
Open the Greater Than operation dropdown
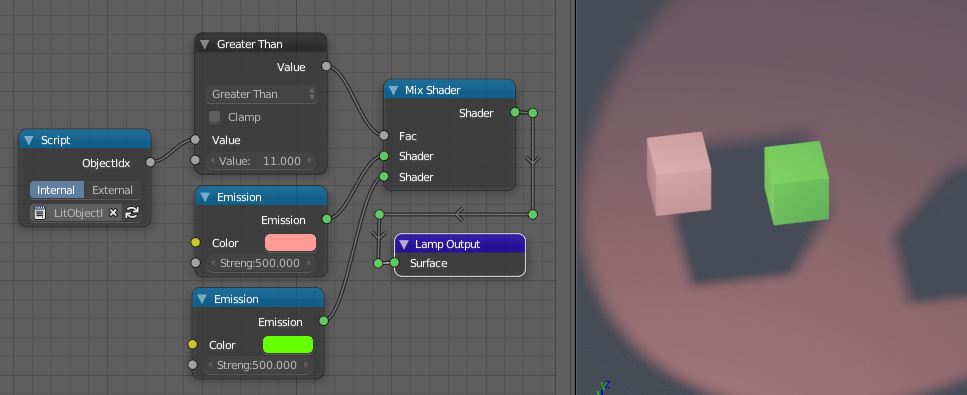261,94
